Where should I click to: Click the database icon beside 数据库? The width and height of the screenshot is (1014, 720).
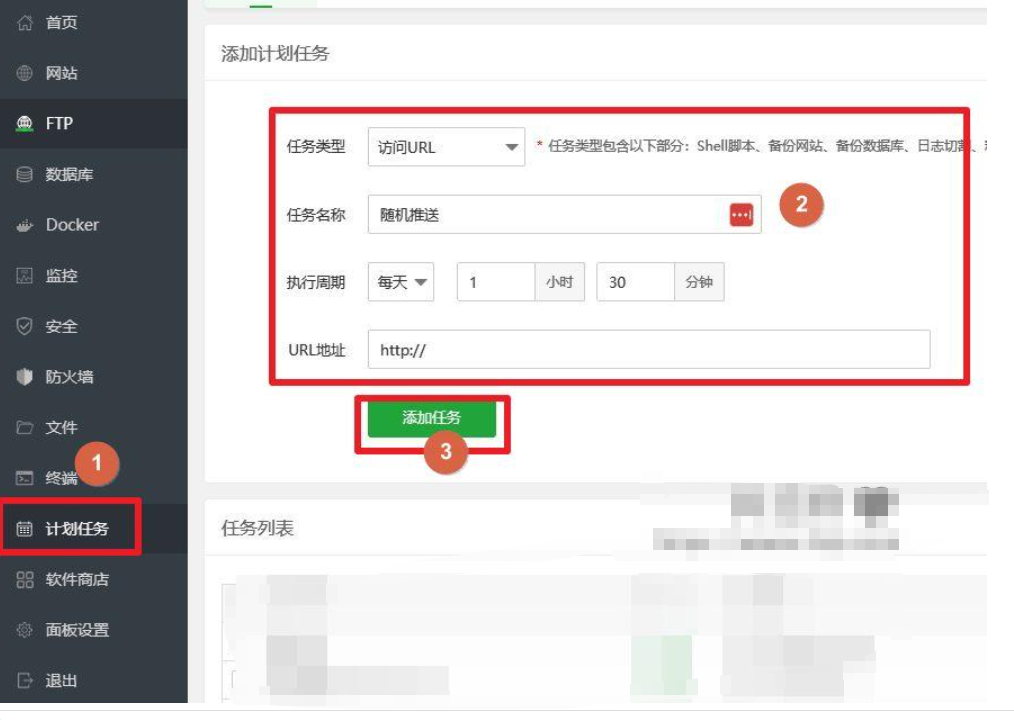click(25, 175)
